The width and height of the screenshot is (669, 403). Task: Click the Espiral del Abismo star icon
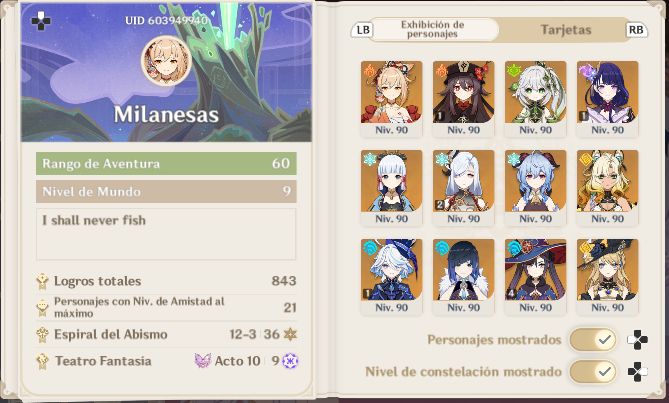tap(291, 334)
